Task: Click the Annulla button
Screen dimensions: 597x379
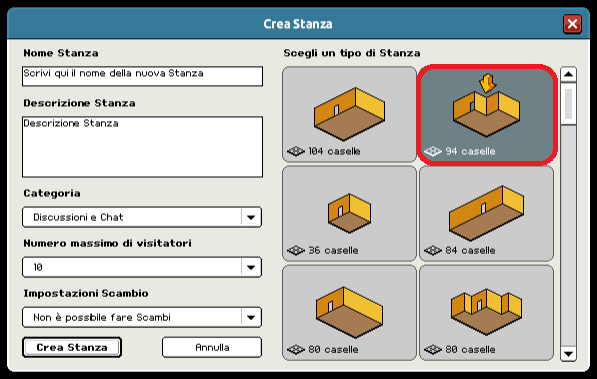Action: pyautogui.click(x=212, y=347)
